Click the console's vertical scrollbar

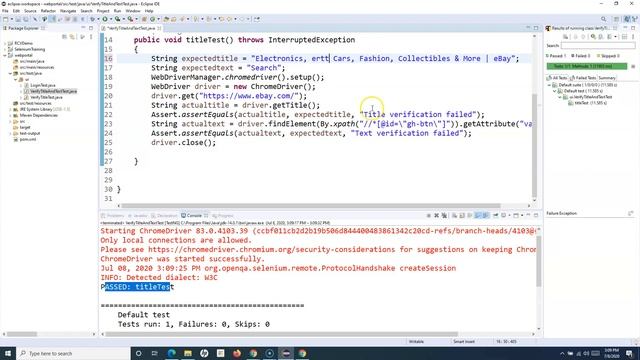[539, 261]
